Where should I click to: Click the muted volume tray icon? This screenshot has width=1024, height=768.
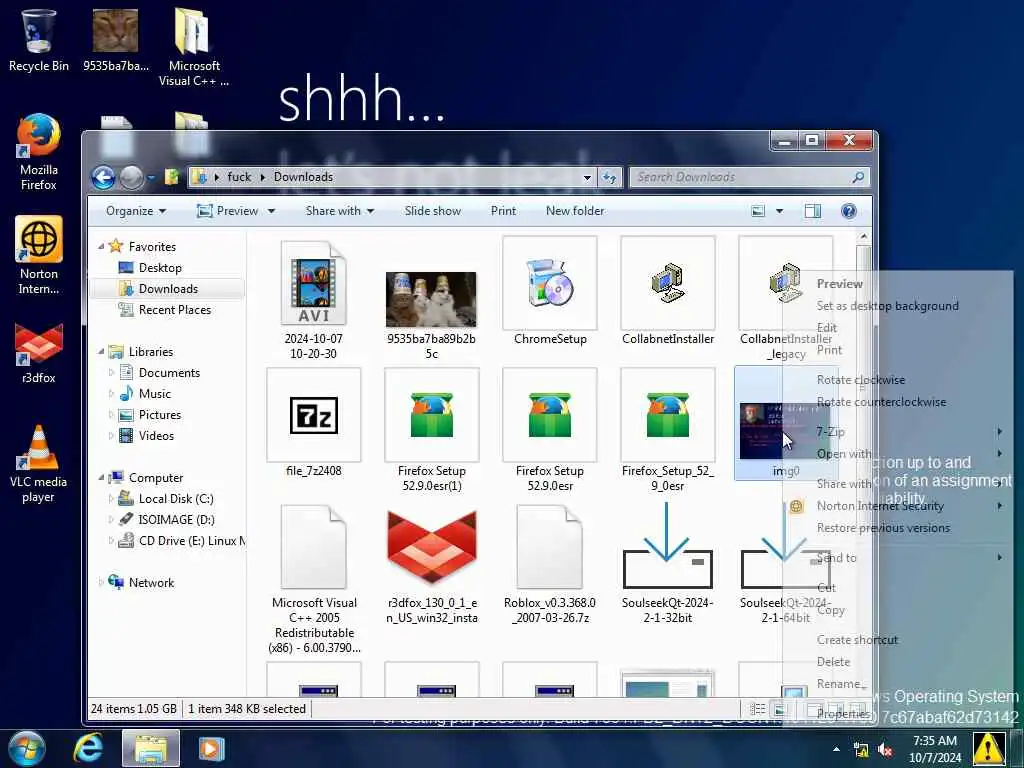(886, 750)
